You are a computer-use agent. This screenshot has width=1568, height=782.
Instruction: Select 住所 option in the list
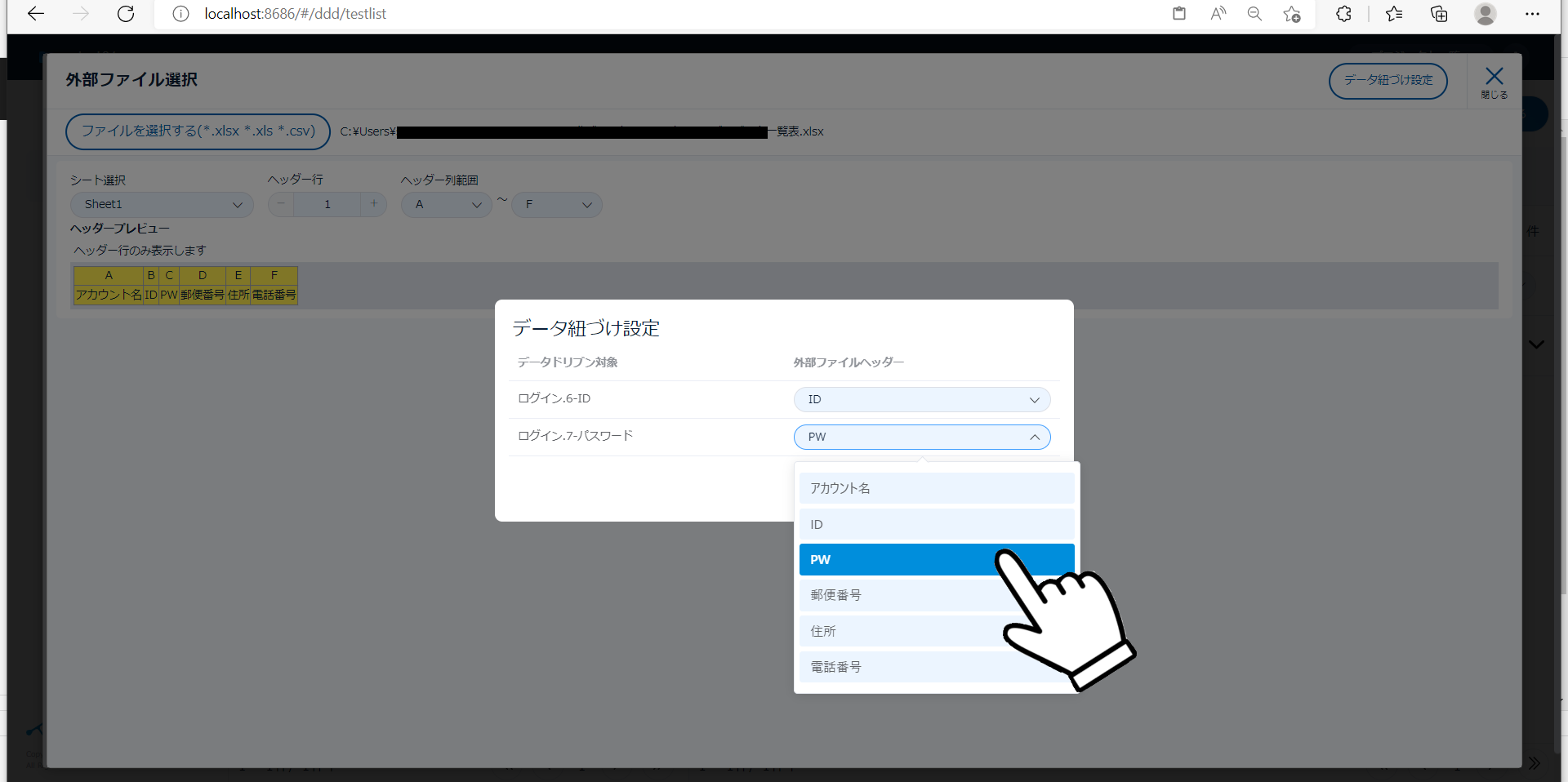point(898,631)
